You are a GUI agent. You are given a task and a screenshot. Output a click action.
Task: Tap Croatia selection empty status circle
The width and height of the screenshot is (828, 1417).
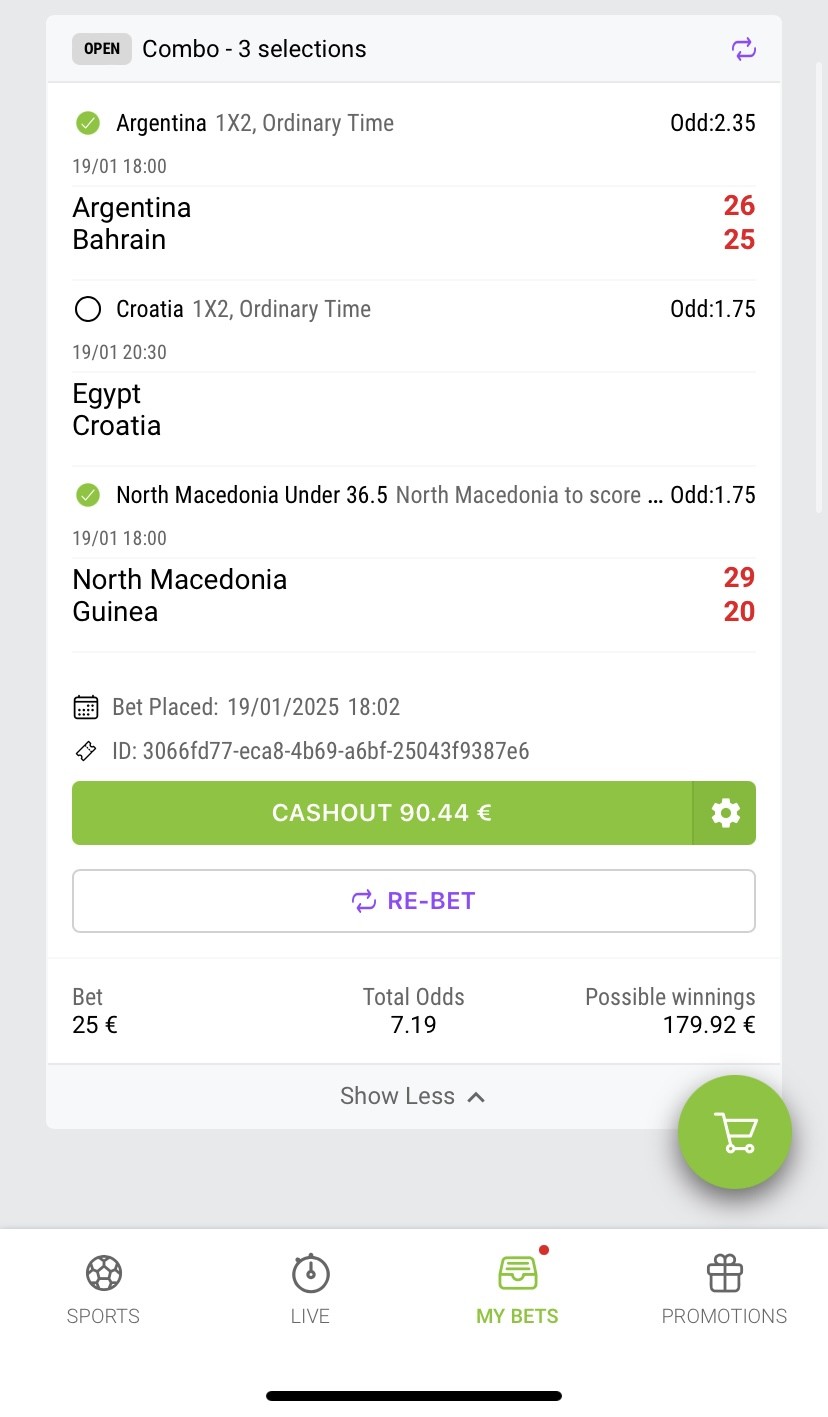point(88,309)
